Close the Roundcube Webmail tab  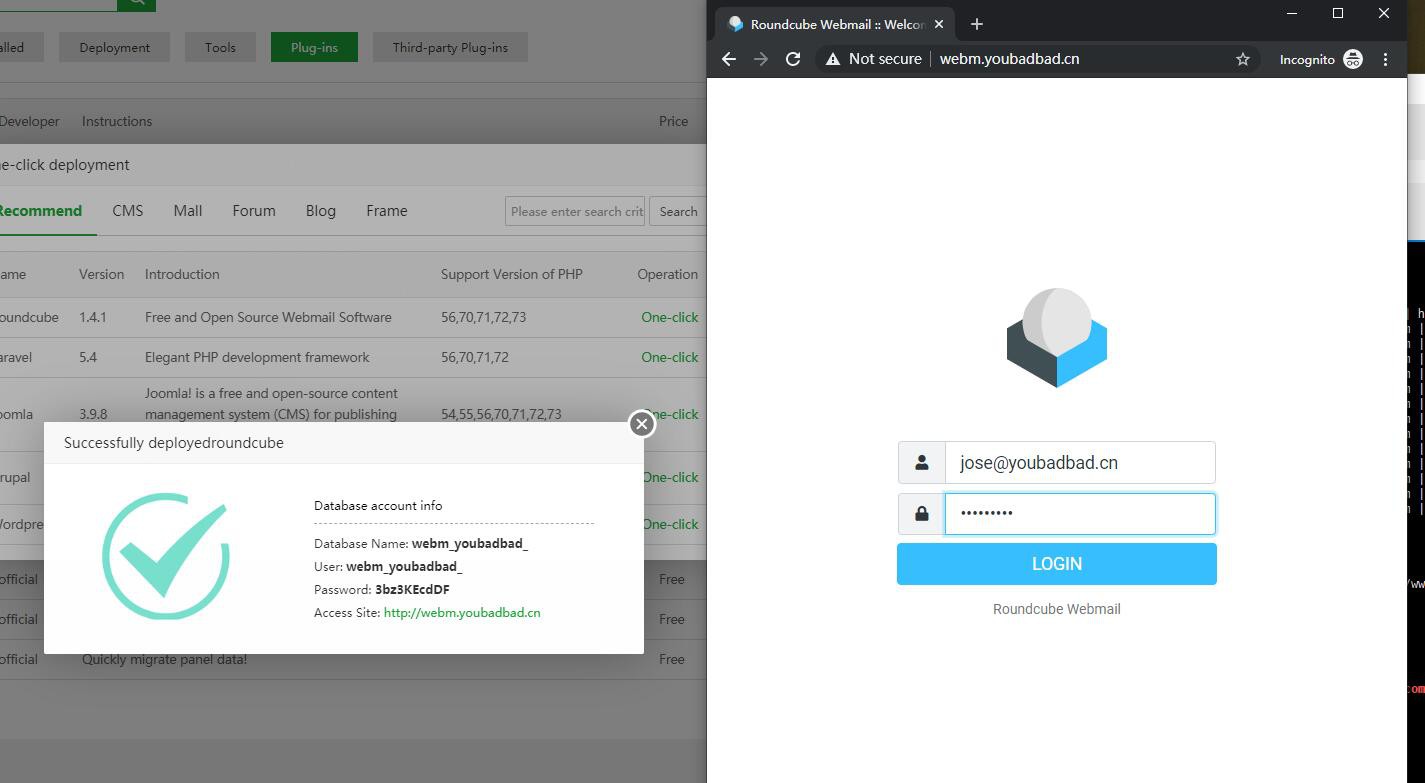pos(938,24)
